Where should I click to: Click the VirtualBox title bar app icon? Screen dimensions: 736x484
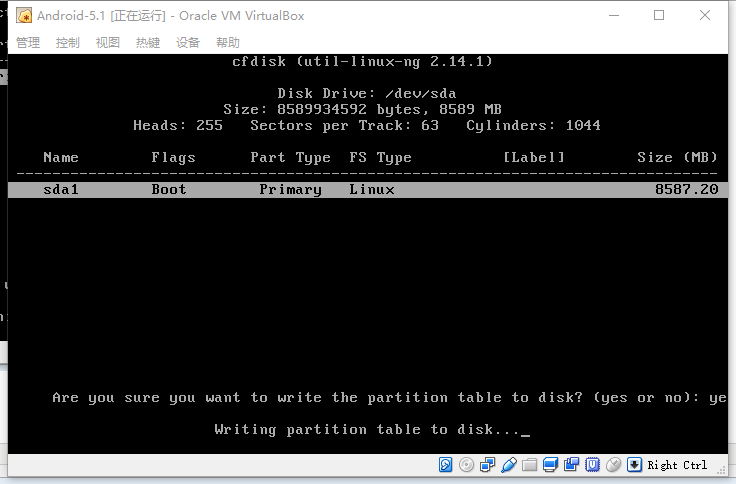click(x=24, y=16)
